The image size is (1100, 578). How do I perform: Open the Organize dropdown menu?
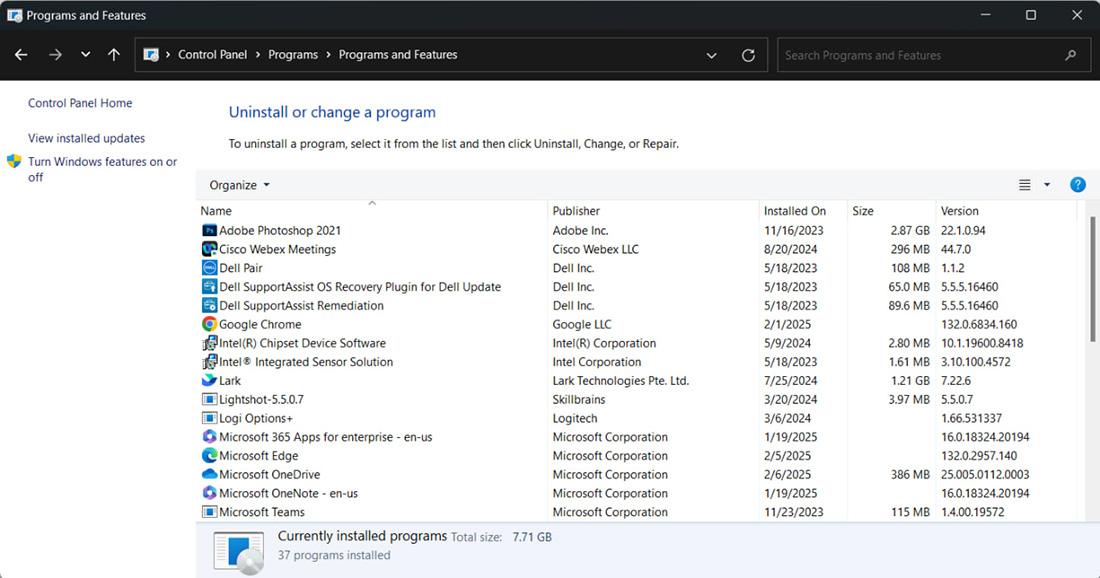(239, 185)
